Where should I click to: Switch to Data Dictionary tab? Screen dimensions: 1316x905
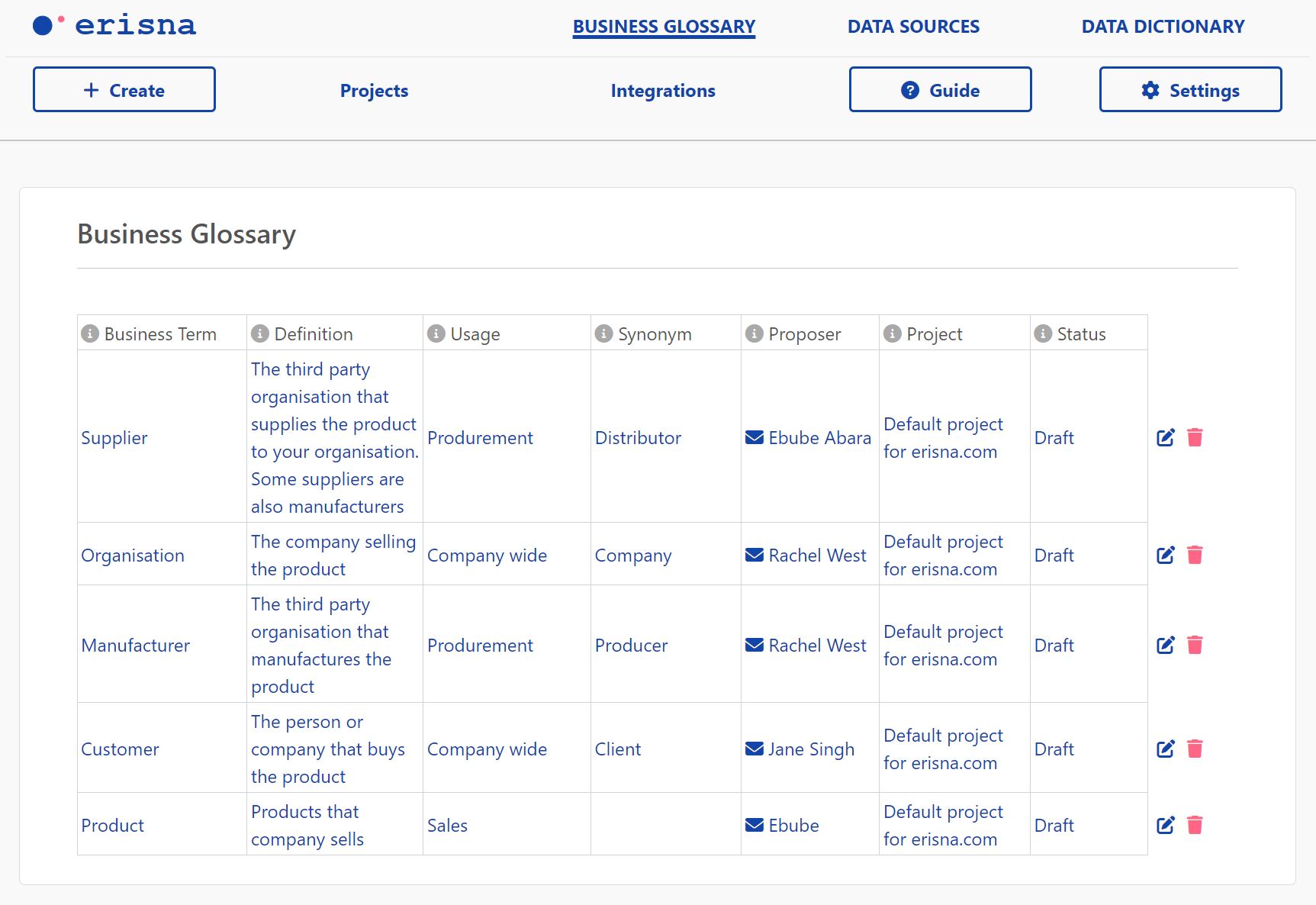(1163, 27)
